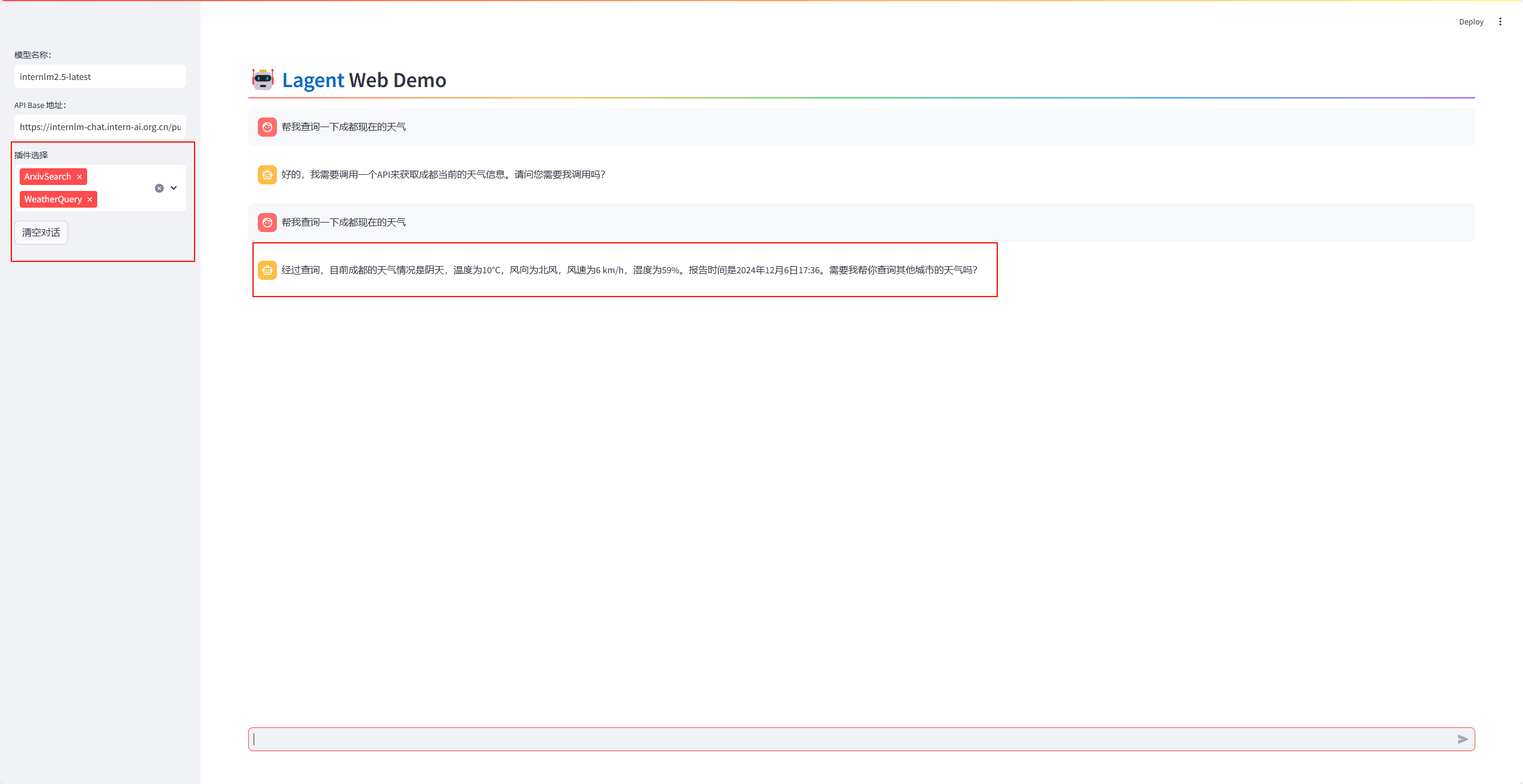Click the first assistant robot avatar
This screenshot has width=1523, height=784.
(x=267, y=175)
